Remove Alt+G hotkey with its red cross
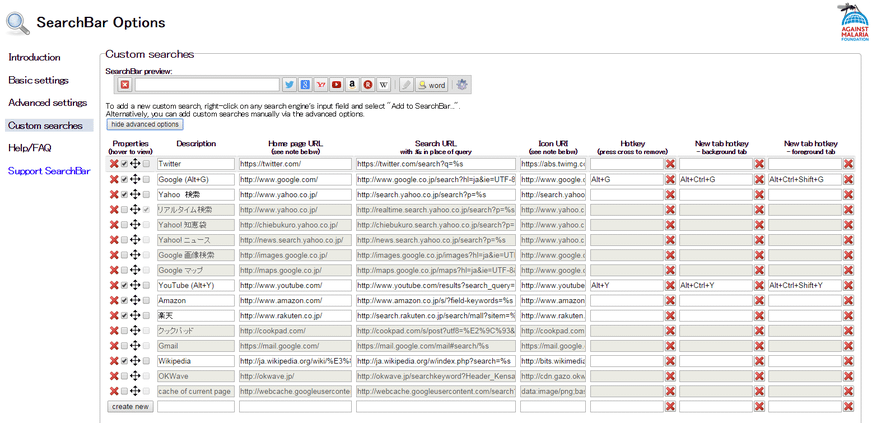This screenshot has width=872, height=423. pos(670,179)
